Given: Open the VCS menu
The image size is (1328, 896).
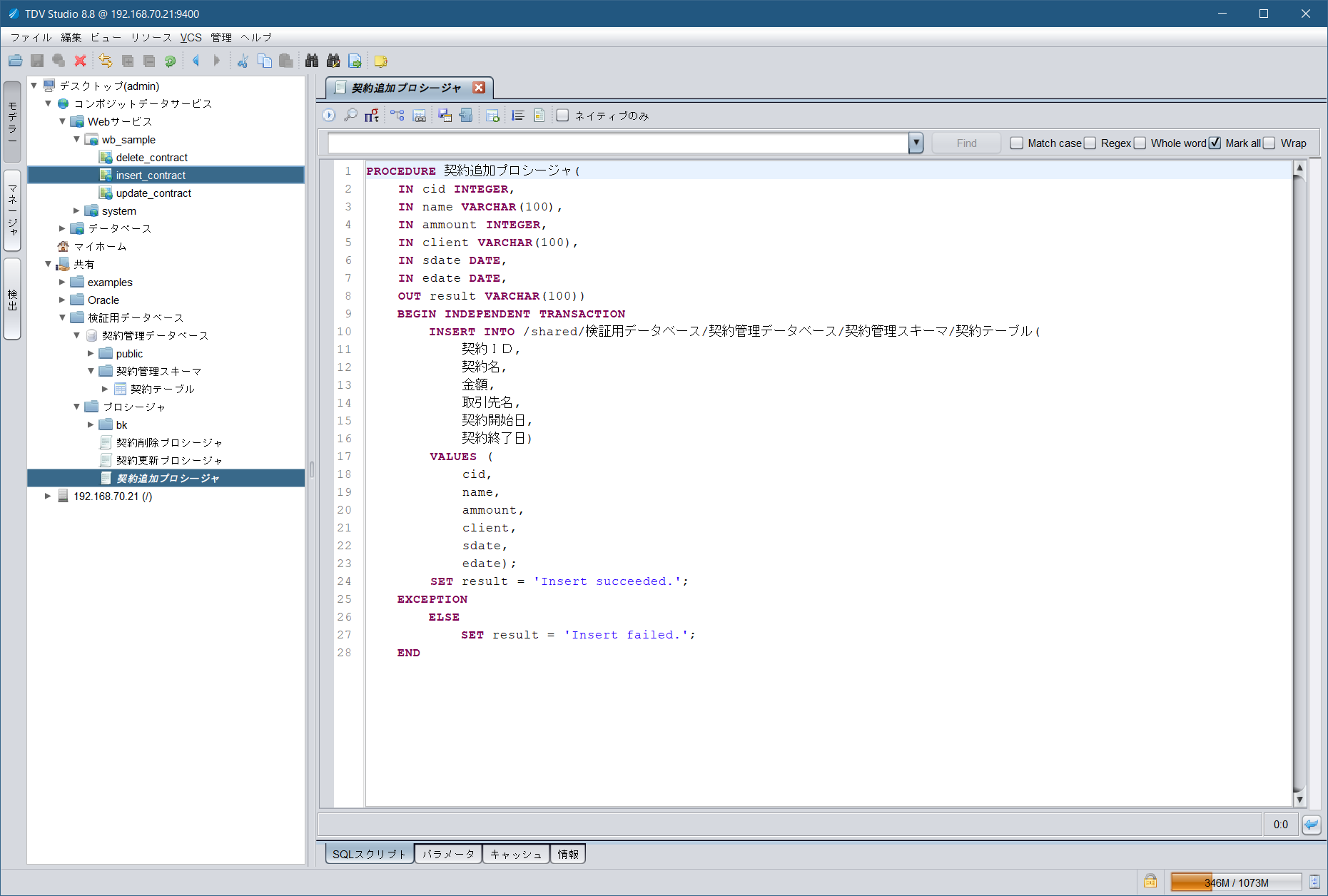Looking at the screenshot, I should [191, 37].
